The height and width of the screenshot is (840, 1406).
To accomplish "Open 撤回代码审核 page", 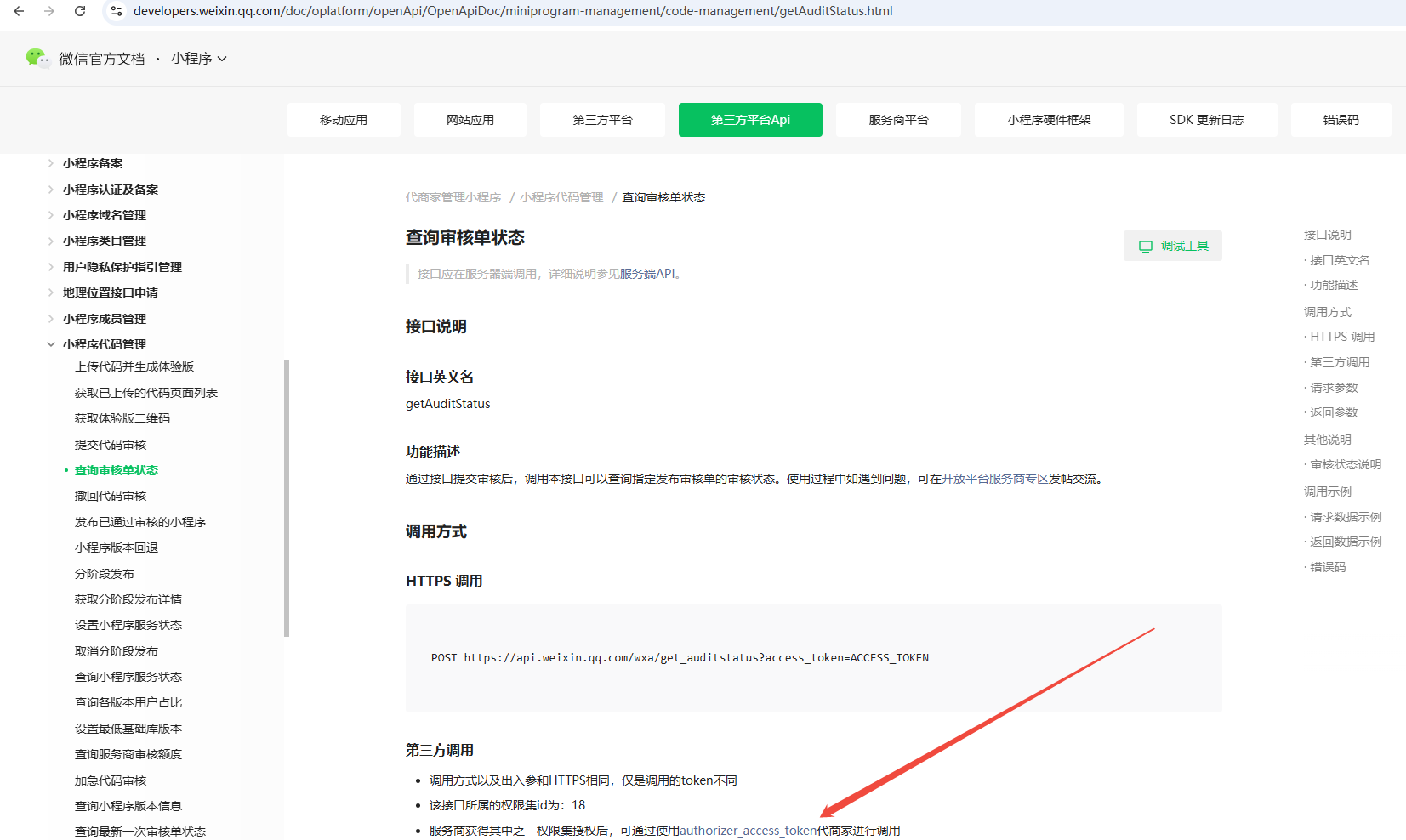I will (x=111, y=496).
